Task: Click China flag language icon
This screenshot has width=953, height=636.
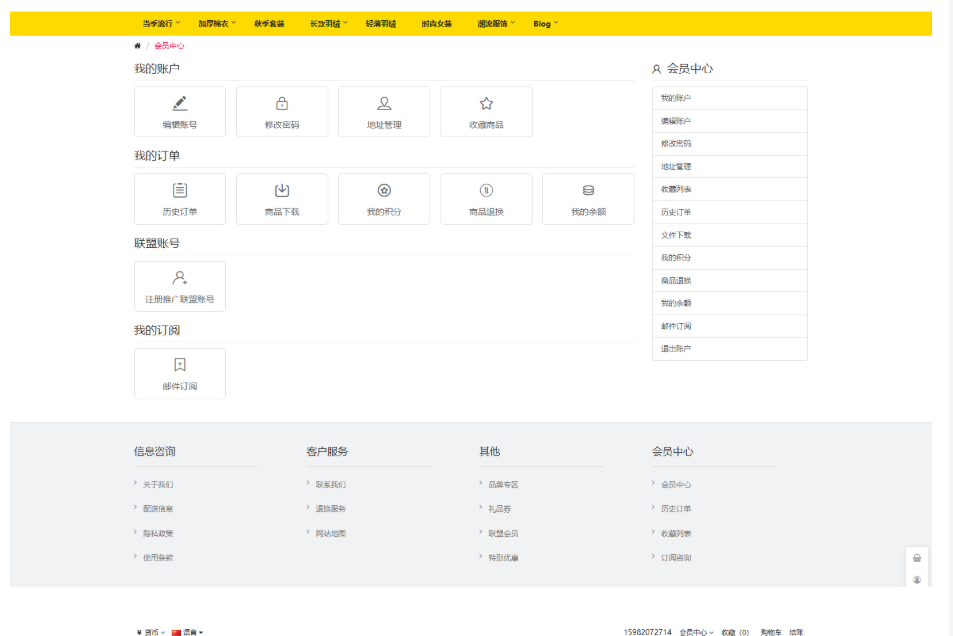Action: pyautogui.click(x=176, y=632)
